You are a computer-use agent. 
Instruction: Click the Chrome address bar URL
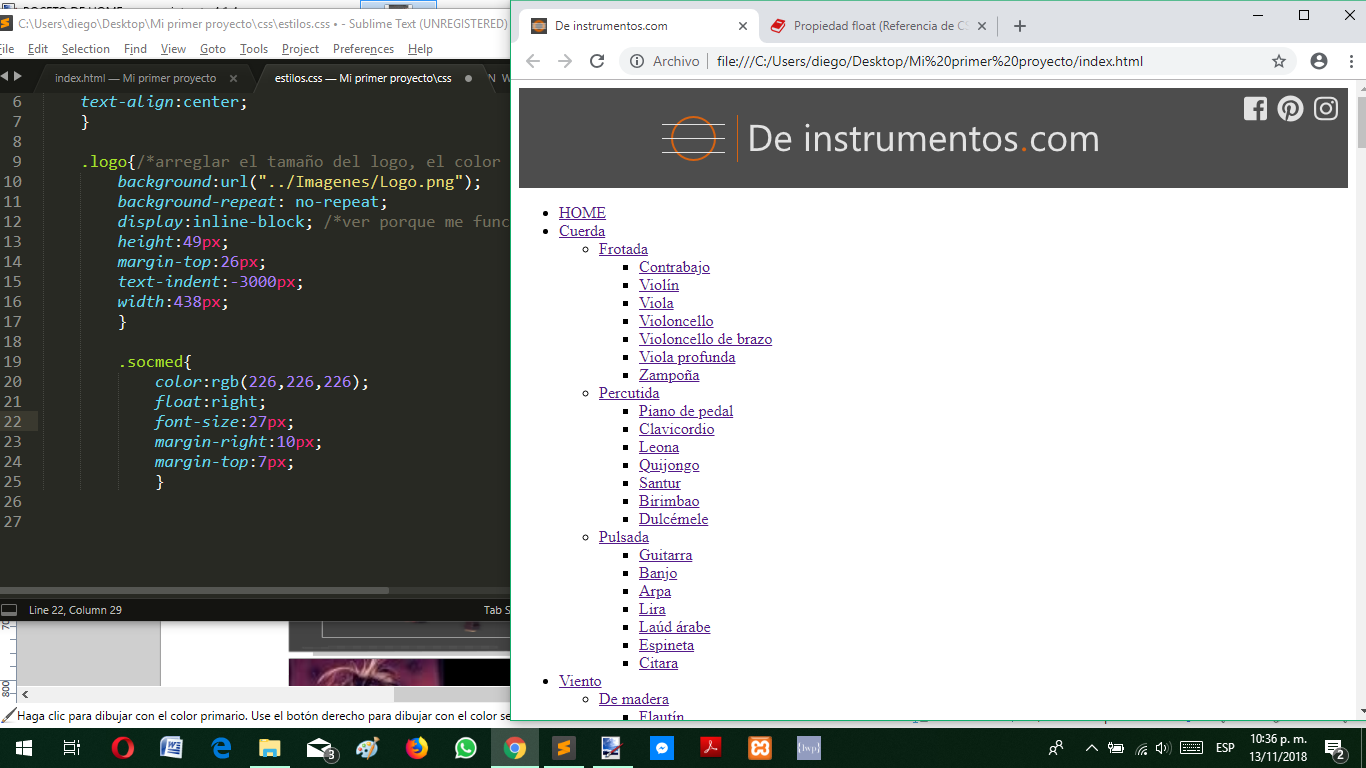click(930, 61)
